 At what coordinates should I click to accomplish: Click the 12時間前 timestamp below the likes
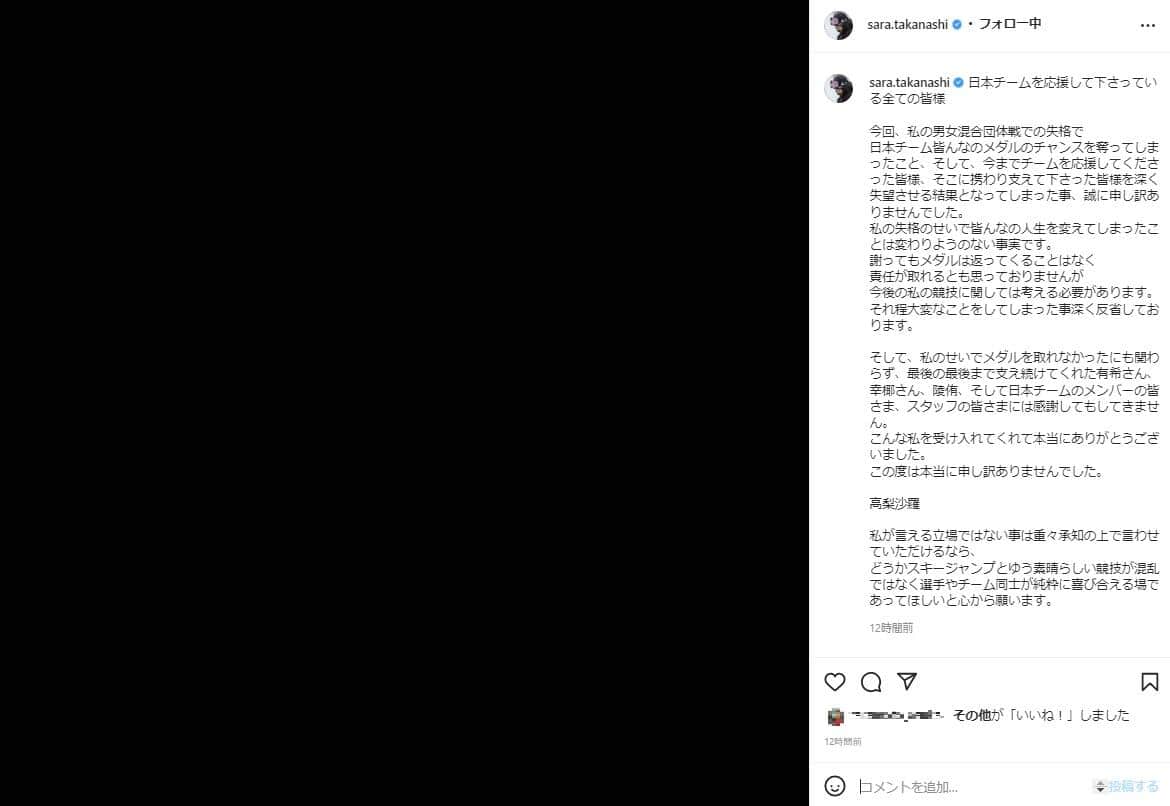coord(842,741)
